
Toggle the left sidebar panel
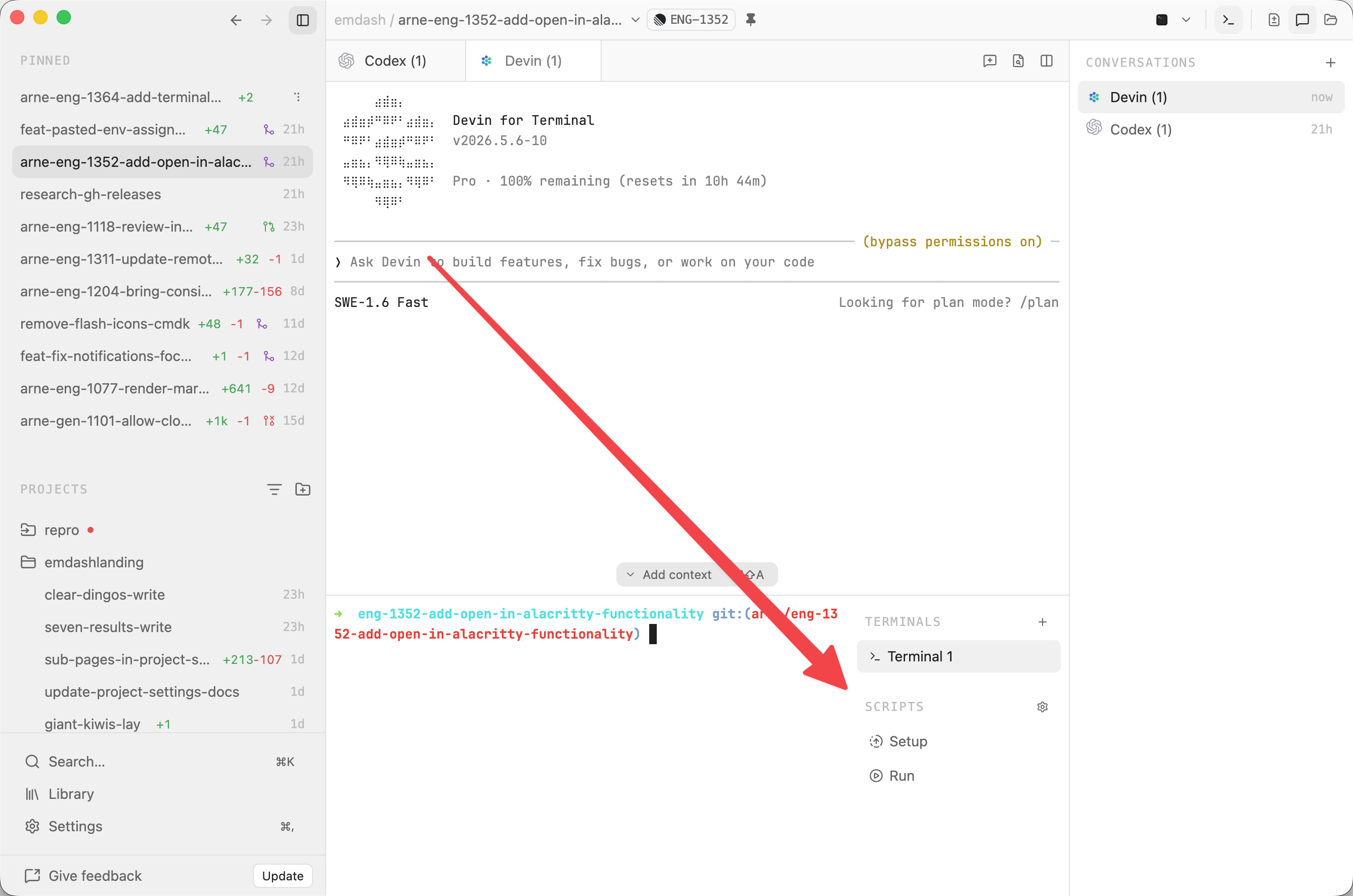coord(303,21)
